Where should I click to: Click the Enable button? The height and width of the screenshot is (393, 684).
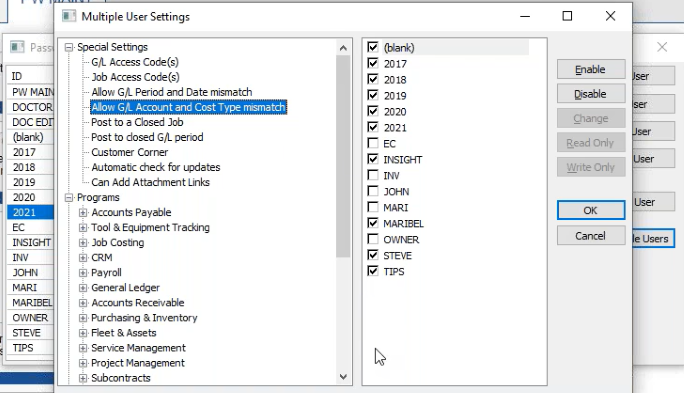591,69
